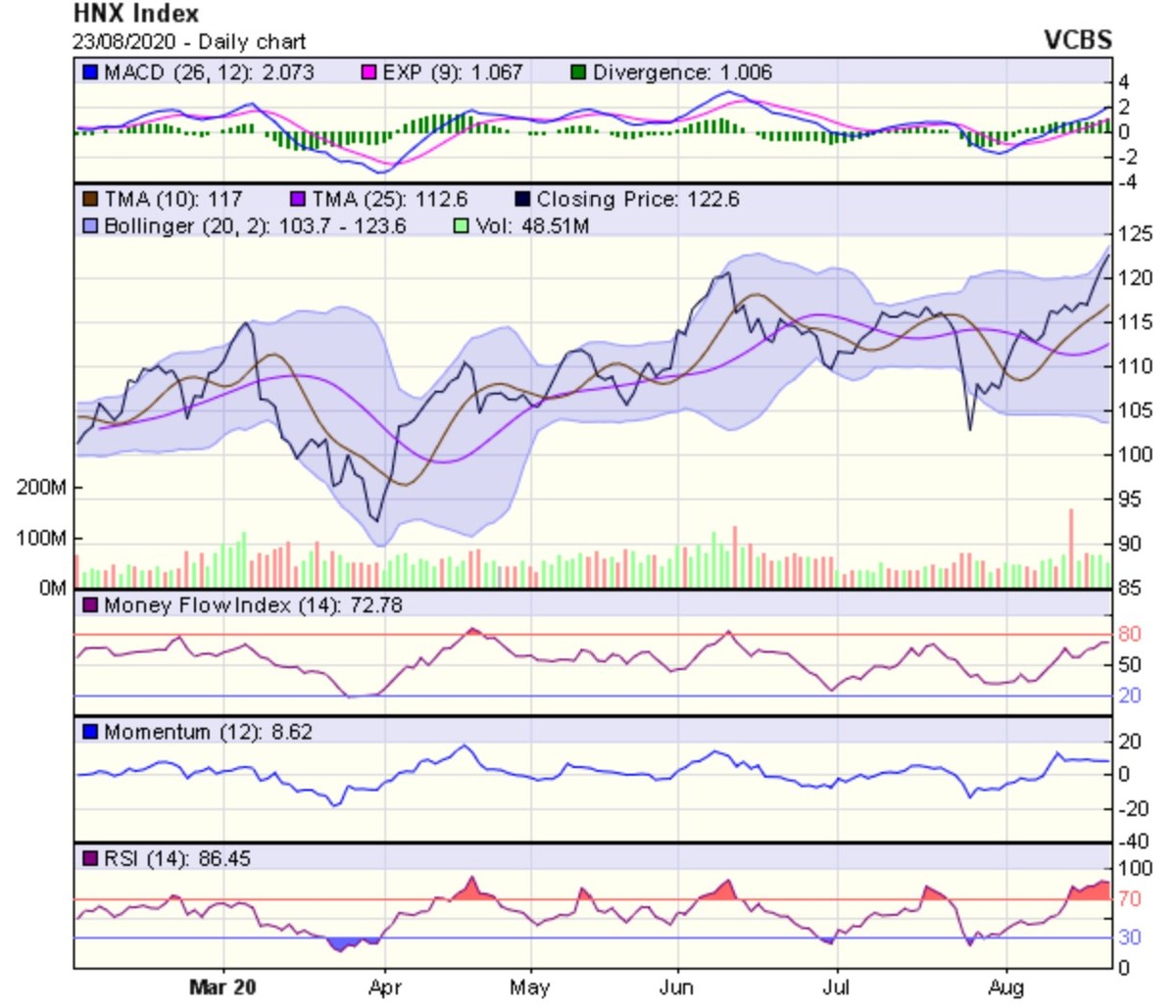Select the brown TMA (10) legend marker
1176x1008 pixels.
point(91,200)
